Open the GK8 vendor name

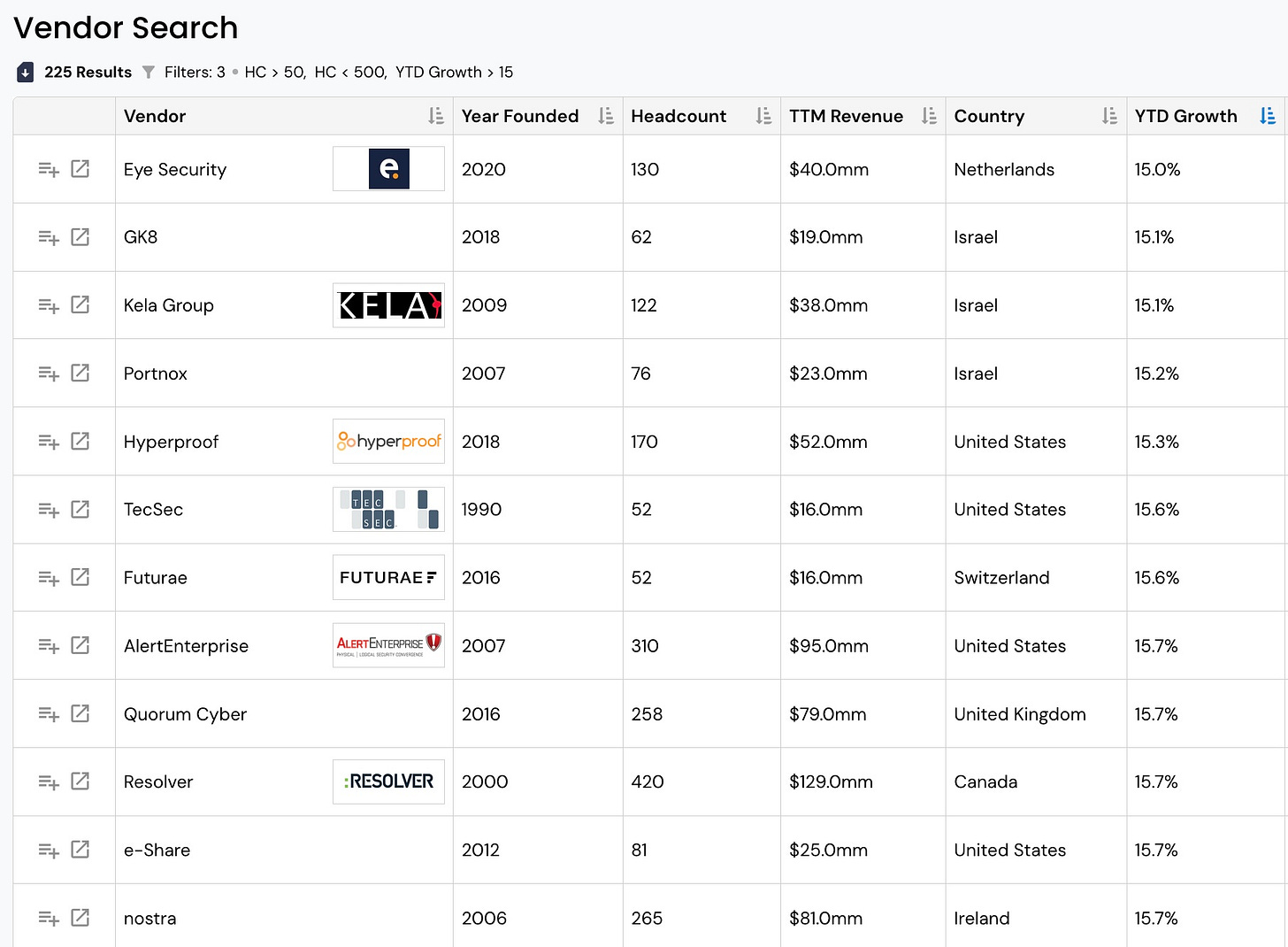point(141,237)
